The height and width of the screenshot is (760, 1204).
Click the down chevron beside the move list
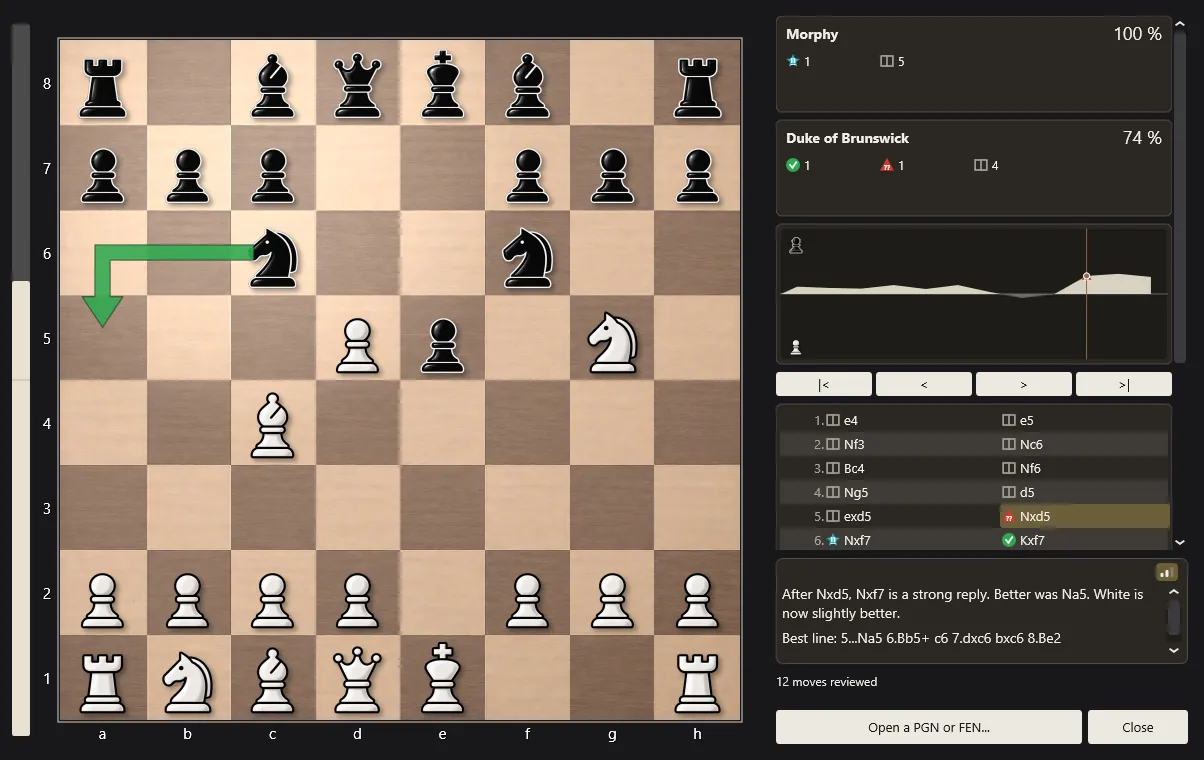point(1180,541)
